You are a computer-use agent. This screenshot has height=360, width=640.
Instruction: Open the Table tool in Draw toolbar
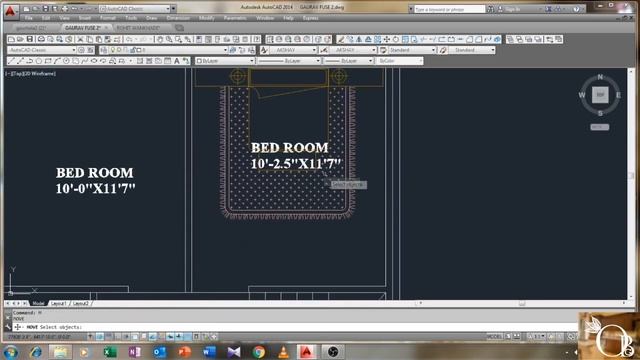[x=167, y=61]
